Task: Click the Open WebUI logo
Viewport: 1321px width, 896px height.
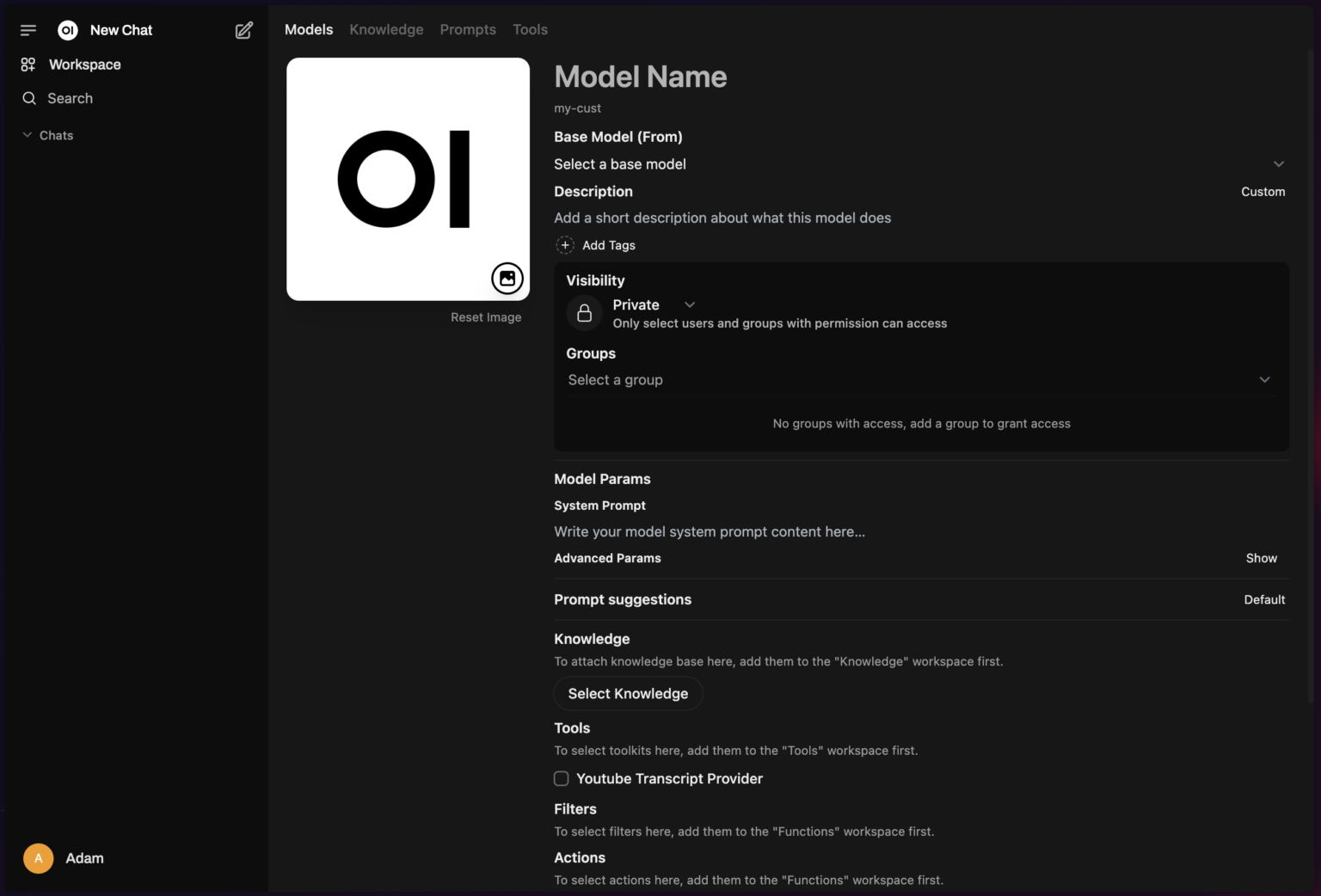Action: click(x=67, y=29)
